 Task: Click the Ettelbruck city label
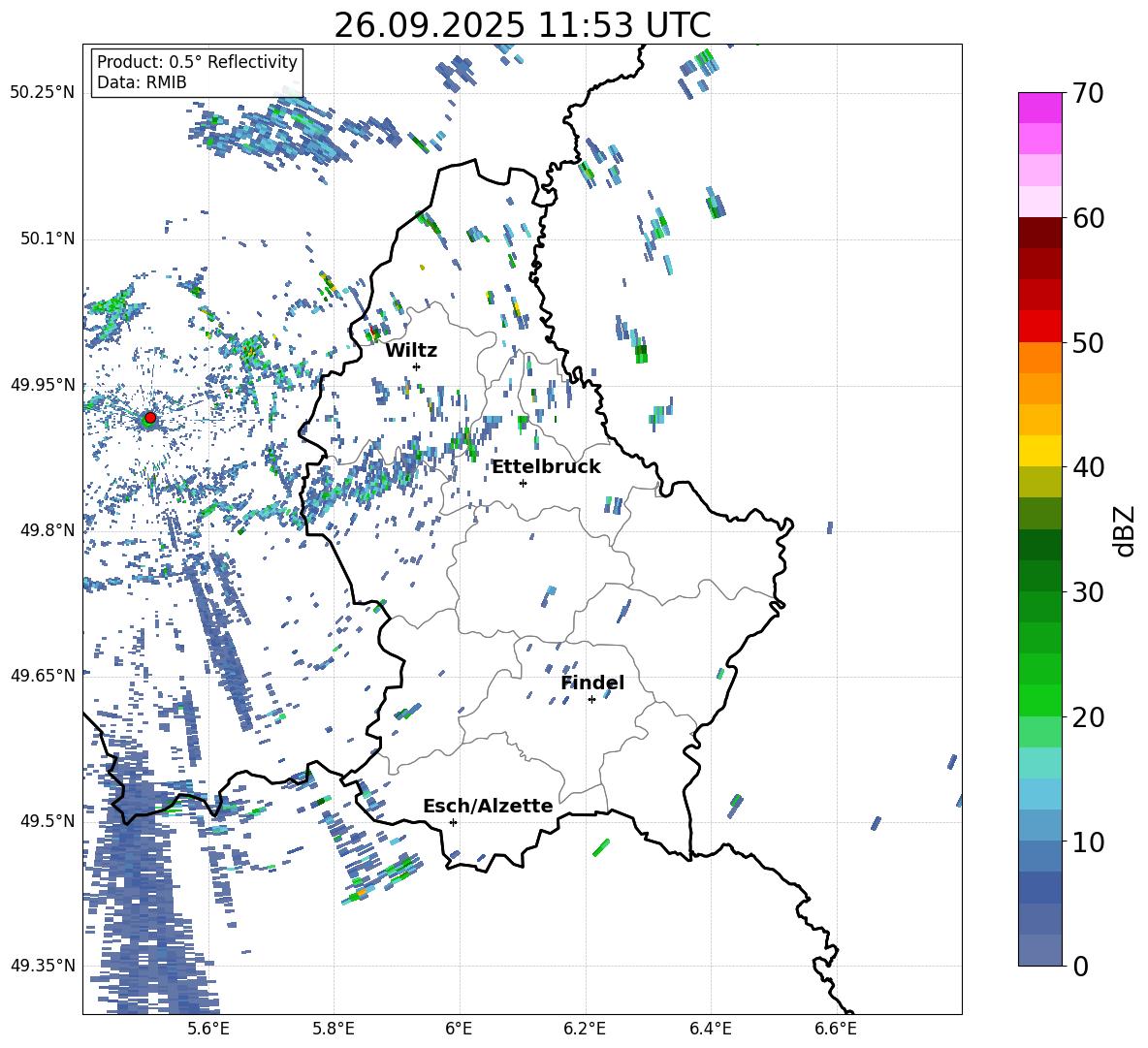click(x=545, y=466)
